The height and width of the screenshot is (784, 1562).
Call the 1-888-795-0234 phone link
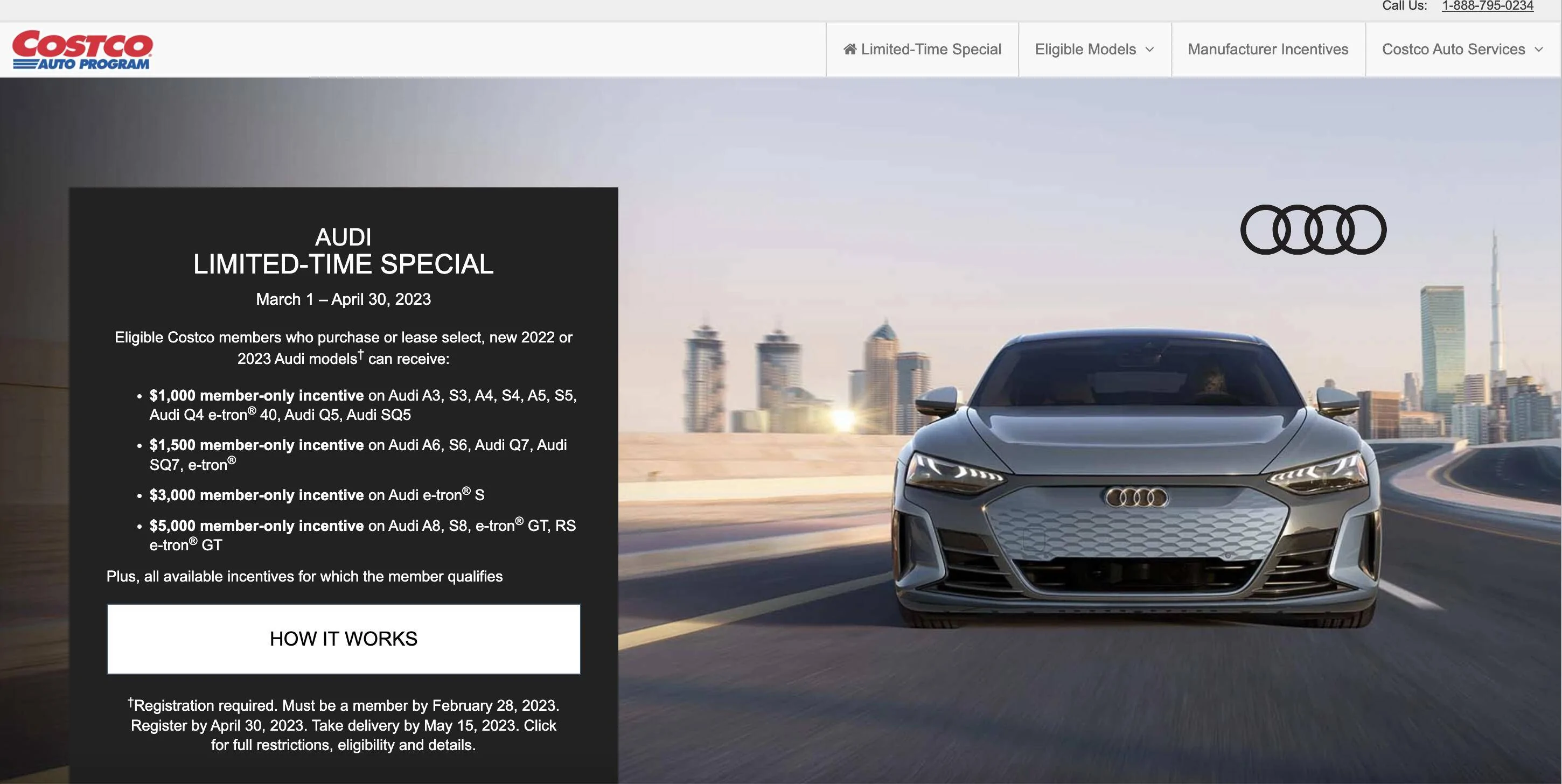pos(1488,6)
